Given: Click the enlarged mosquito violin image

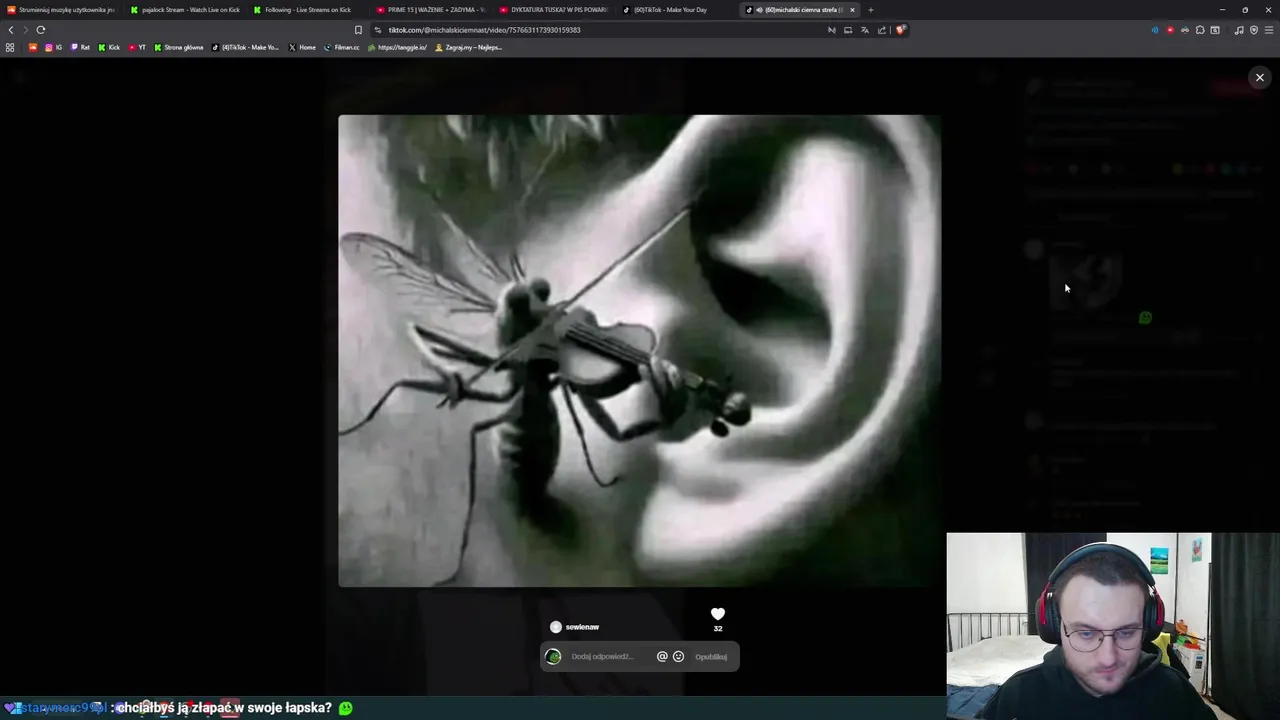Looking at the screenshot, I should pyautogui.click(x=639, y=350).
